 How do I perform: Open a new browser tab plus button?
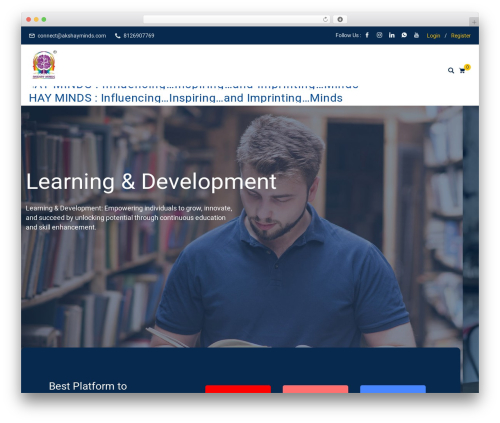pyautogui.click(x=474, y=22)
